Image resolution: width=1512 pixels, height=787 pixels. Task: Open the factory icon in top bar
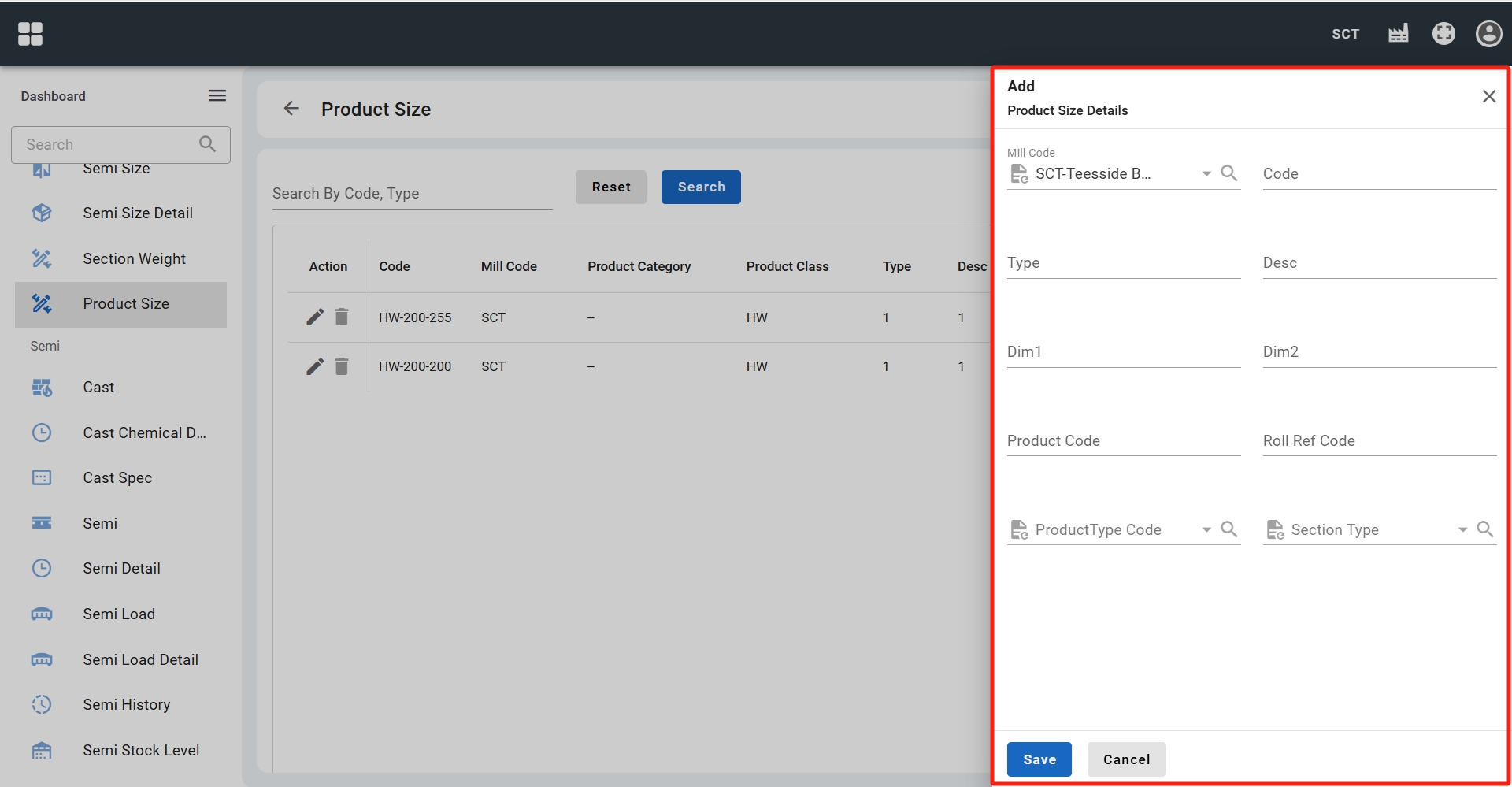[x=1398, y=34]
